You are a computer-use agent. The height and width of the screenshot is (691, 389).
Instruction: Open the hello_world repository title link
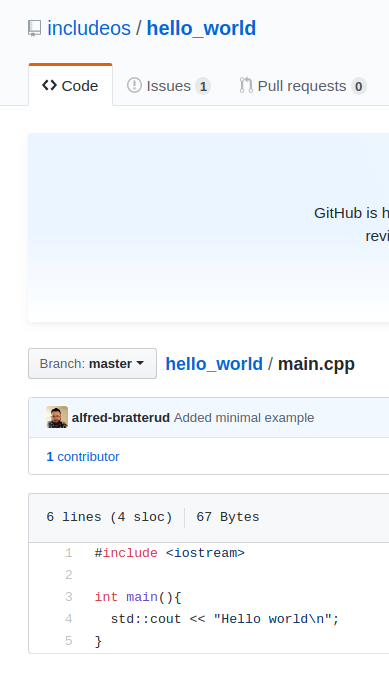click(x=201, y=28)
